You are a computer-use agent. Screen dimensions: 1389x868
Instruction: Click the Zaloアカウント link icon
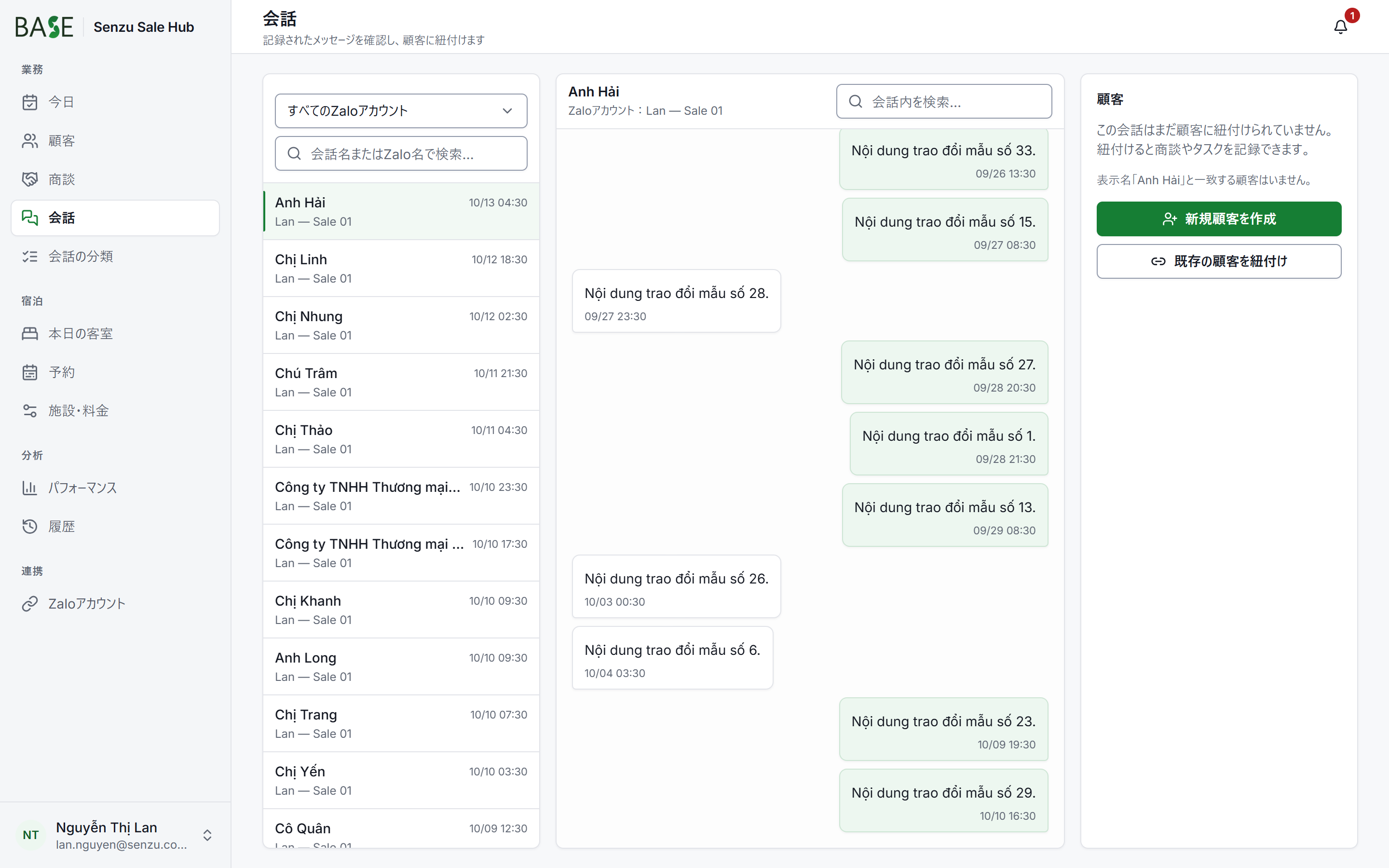[30, 603]
